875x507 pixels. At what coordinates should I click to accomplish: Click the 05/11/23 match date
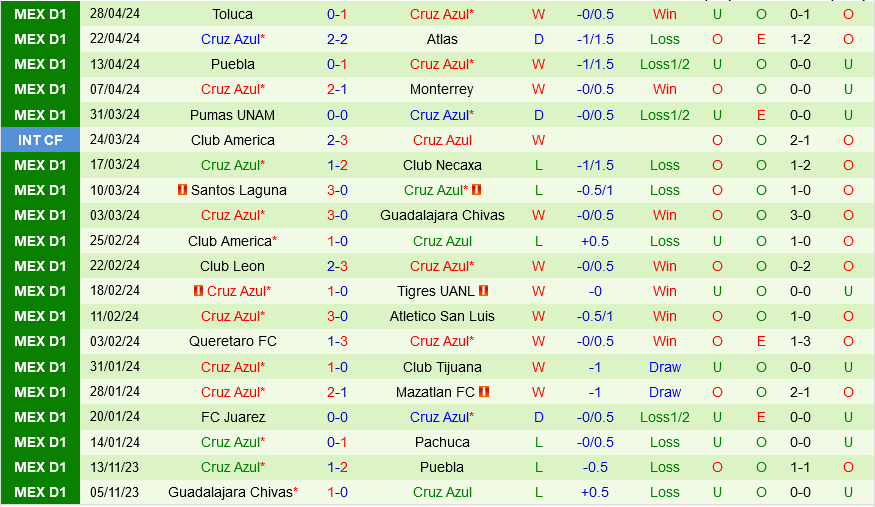point(116,492)
